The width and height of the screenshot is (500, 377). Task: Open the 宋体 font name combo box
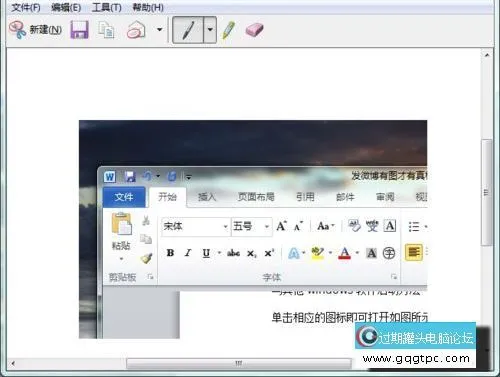[x=195, y=227]
